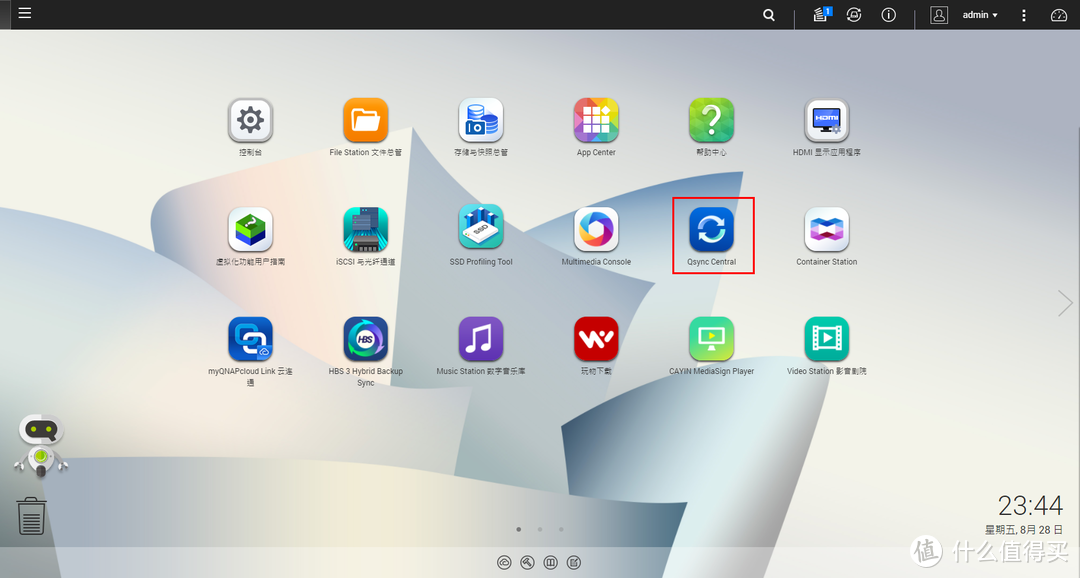Select the first desktop page dot
This screenshot has width=1080, height=578.
(519, 529)
